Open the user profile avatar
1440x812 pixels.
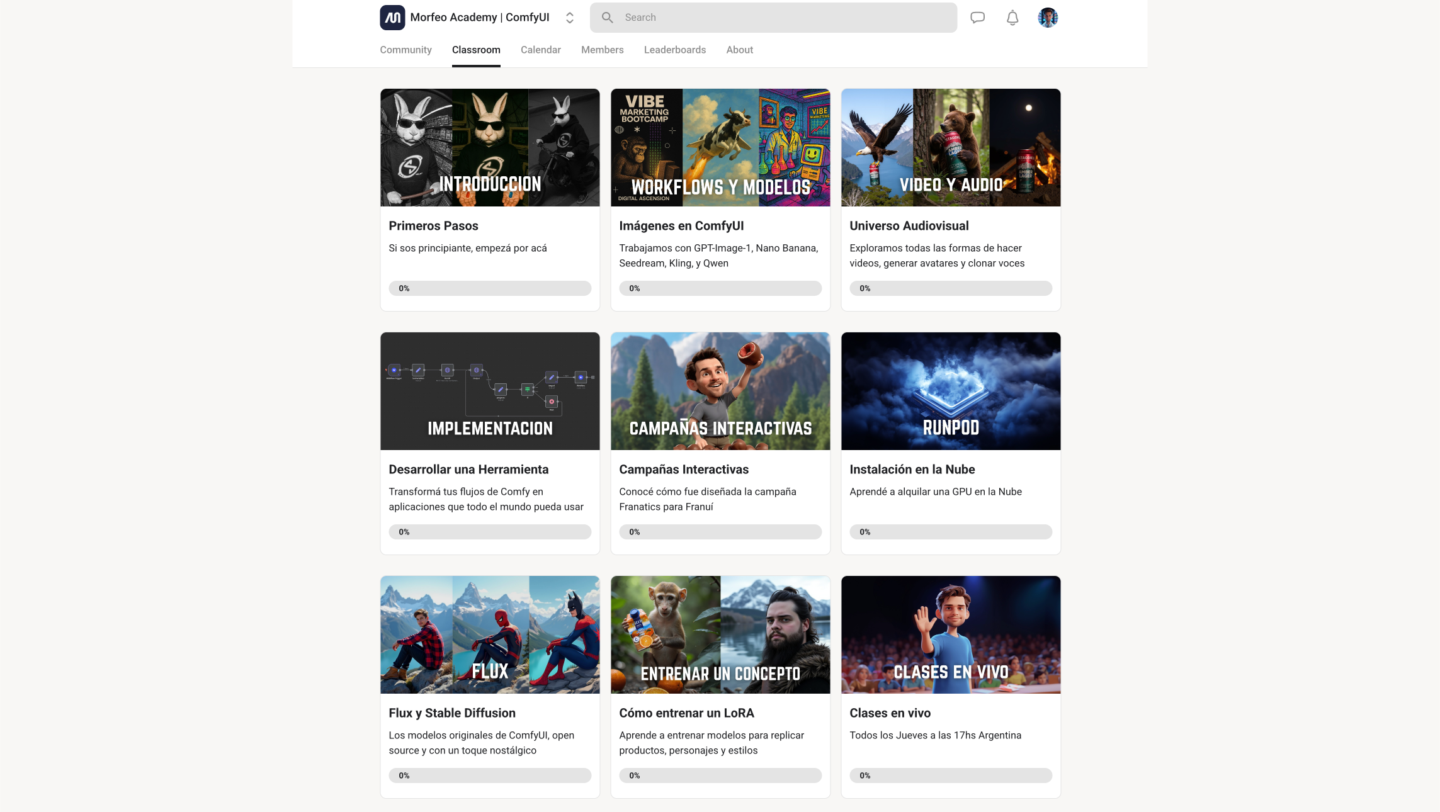pos(1048,17)
